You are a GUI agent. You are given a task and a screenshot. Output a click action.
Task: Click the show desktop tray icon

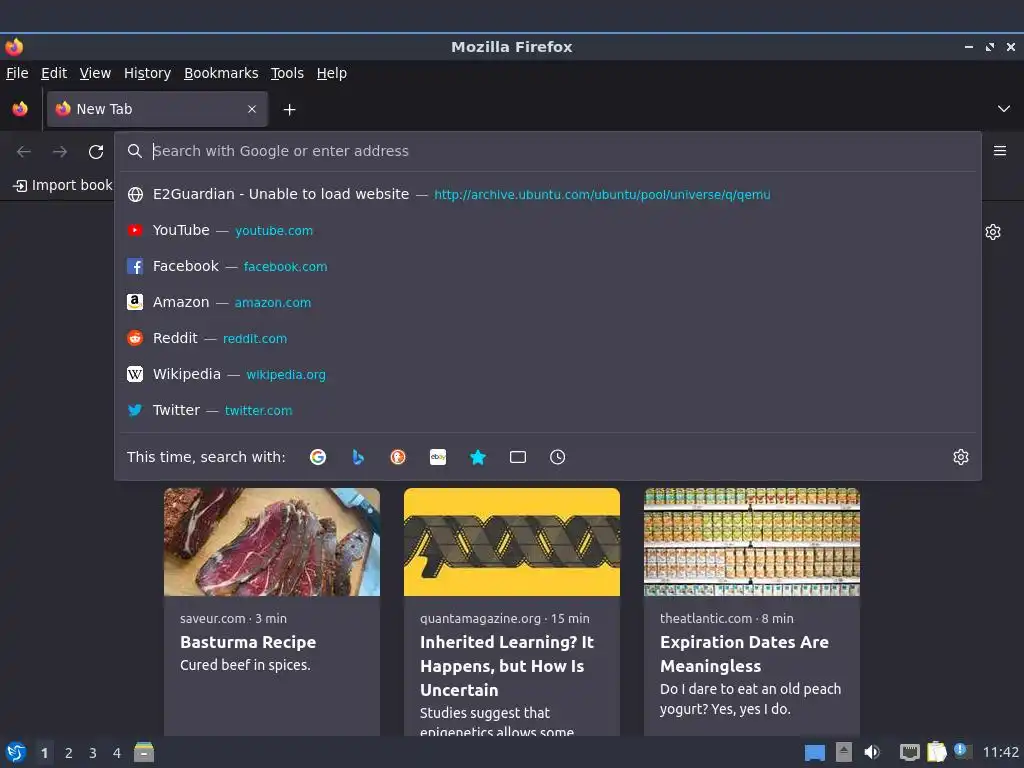point(814,753)
